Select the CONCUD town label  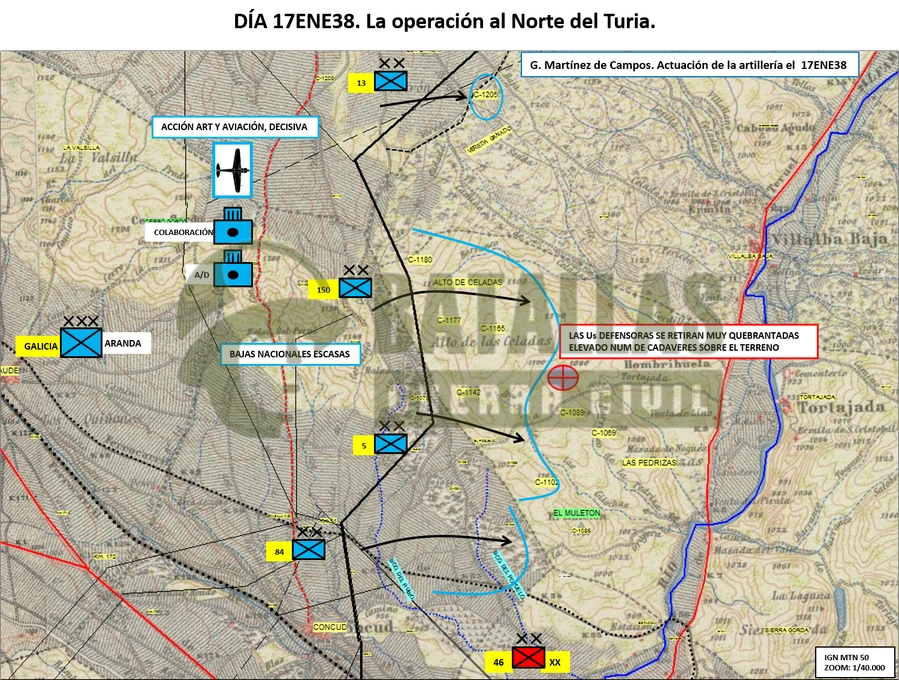(x=330, y=627)
